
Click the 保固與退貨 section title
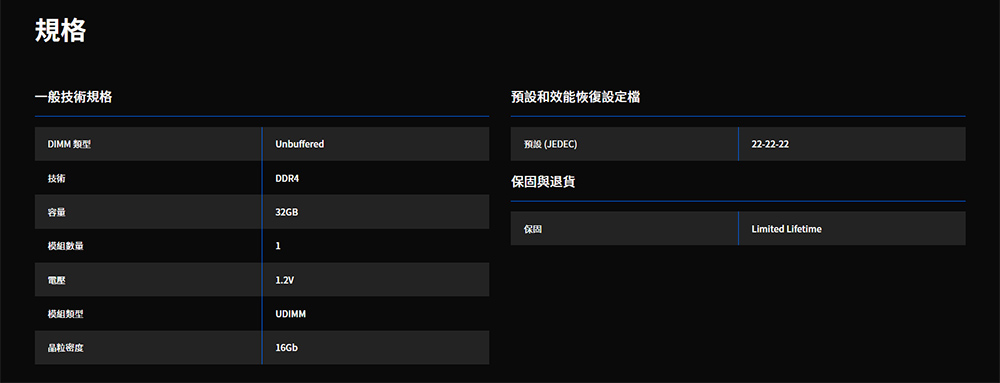coord(543,182)
